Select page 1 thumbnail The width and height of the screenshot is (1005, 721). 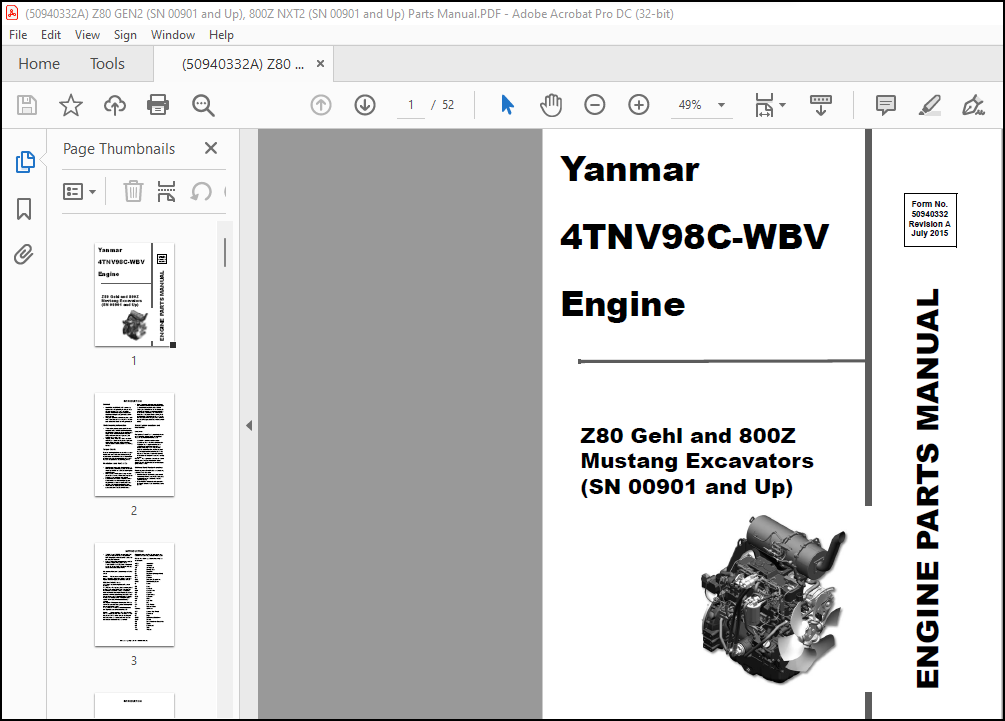pos(135,295)
